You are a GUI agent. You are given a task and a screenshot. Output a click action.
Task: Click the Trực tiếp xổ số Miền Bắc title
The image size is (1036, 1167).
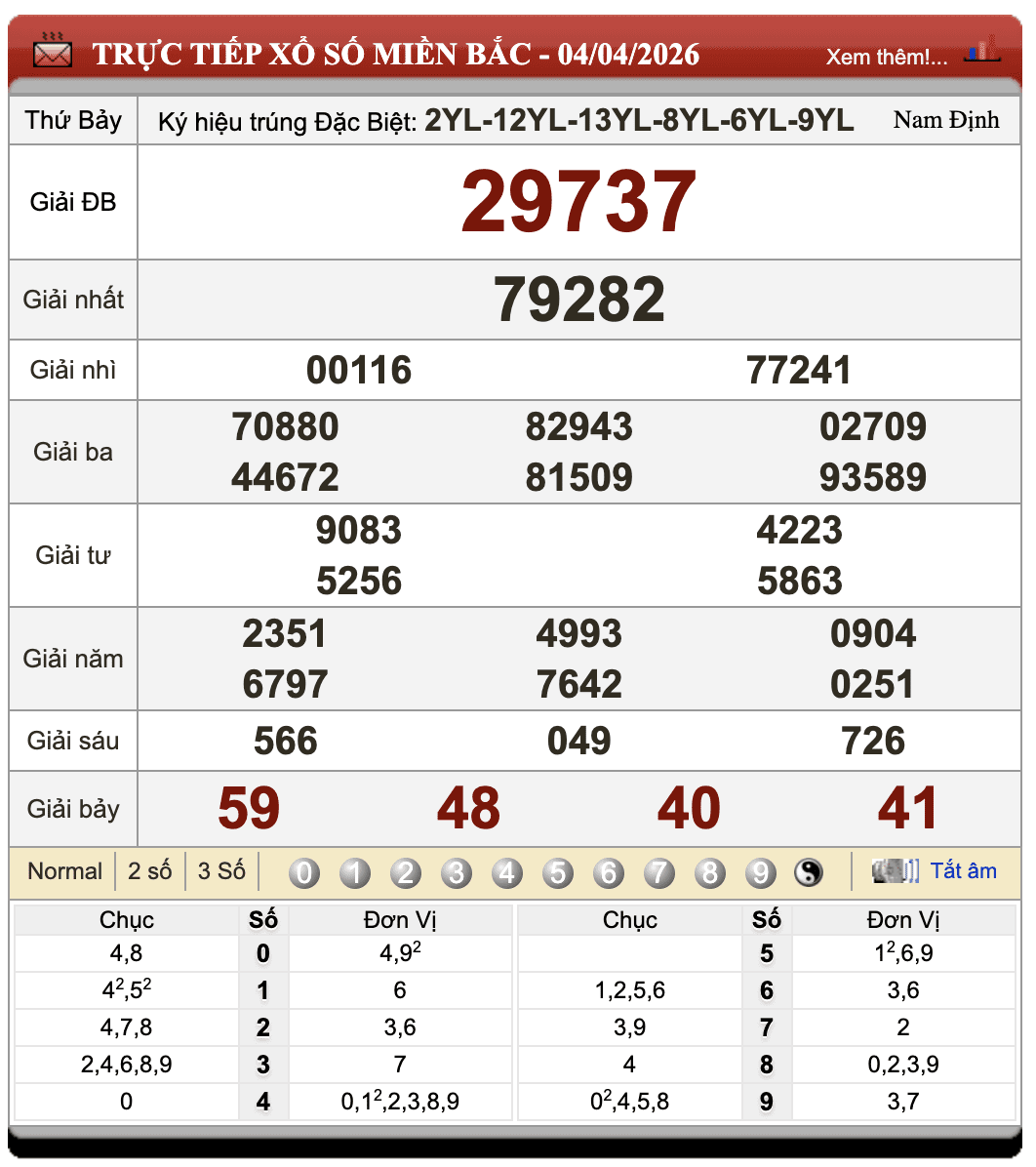click(x=395, y=54)
